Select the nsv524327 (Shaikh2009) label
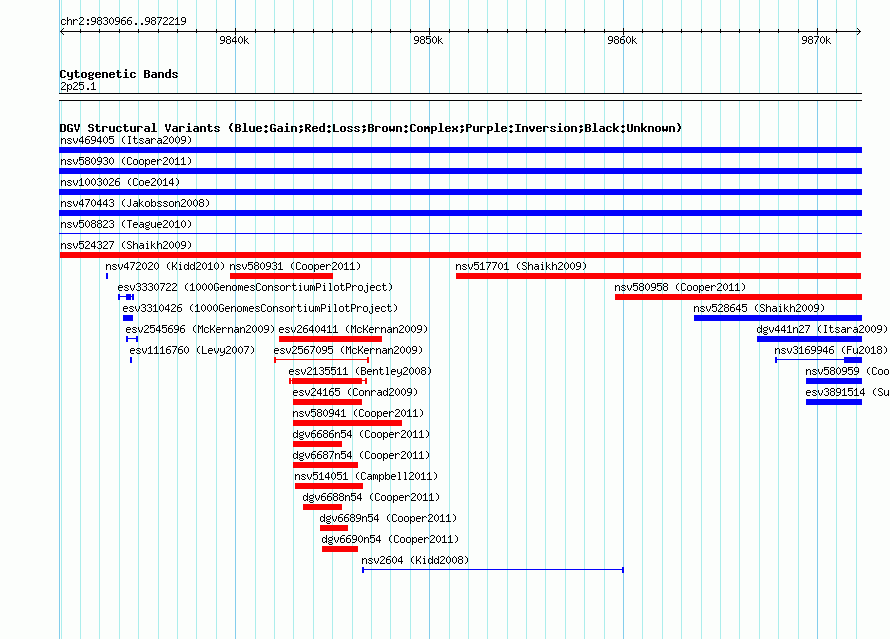 (126, 245)
